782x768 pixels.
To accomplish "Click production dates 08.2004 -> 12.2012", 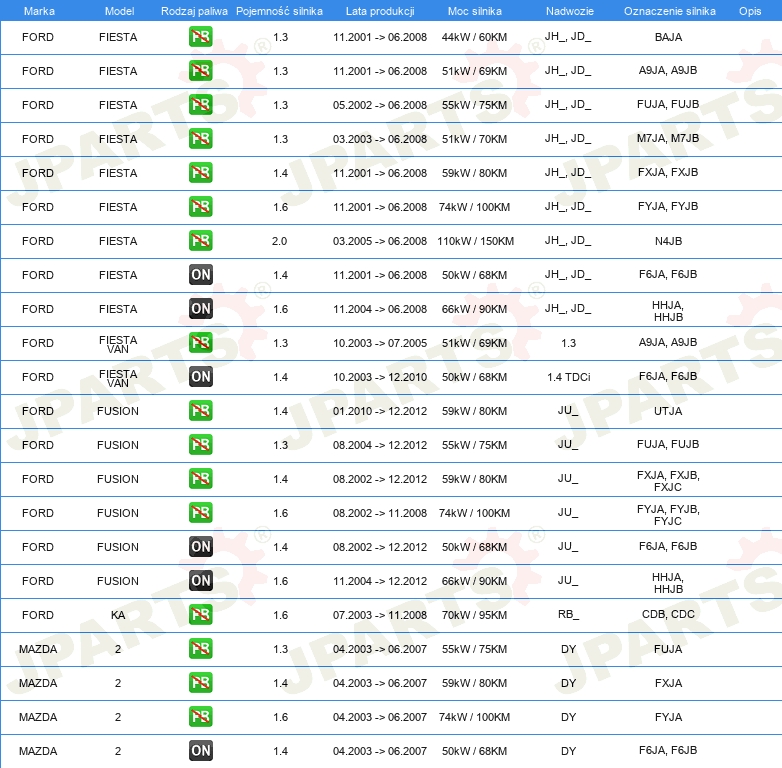I will click(380, 445).
